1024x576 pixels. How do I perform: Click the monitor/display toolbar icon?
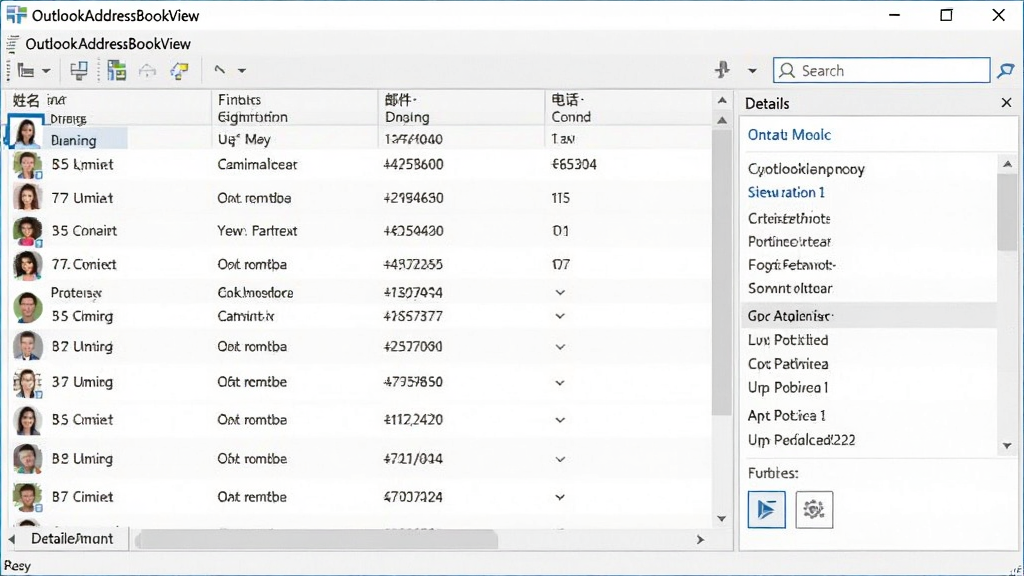click(x=79, y=70)
